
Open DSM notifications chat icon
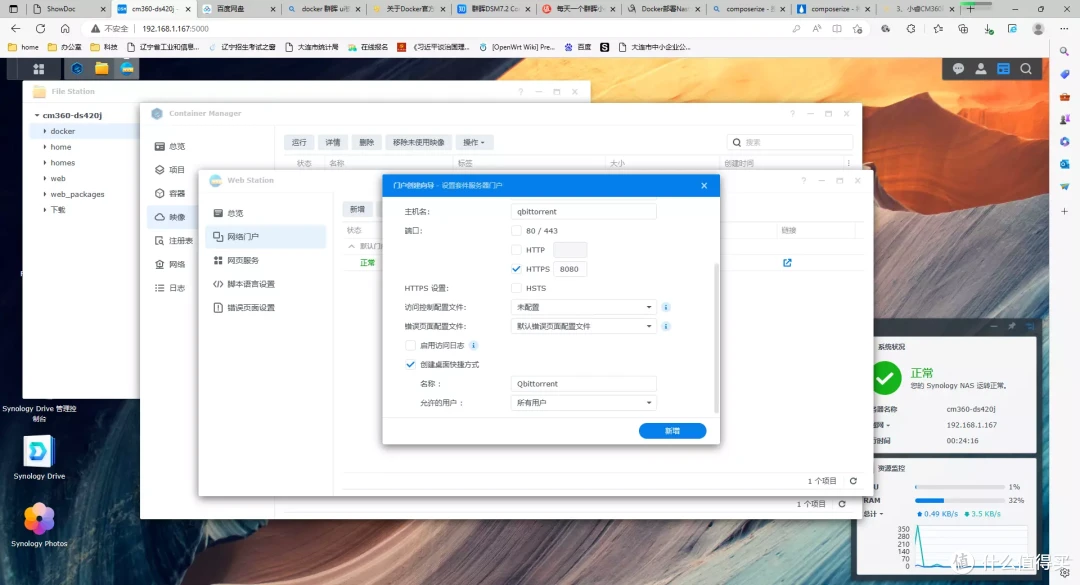[x=958, y=69]
